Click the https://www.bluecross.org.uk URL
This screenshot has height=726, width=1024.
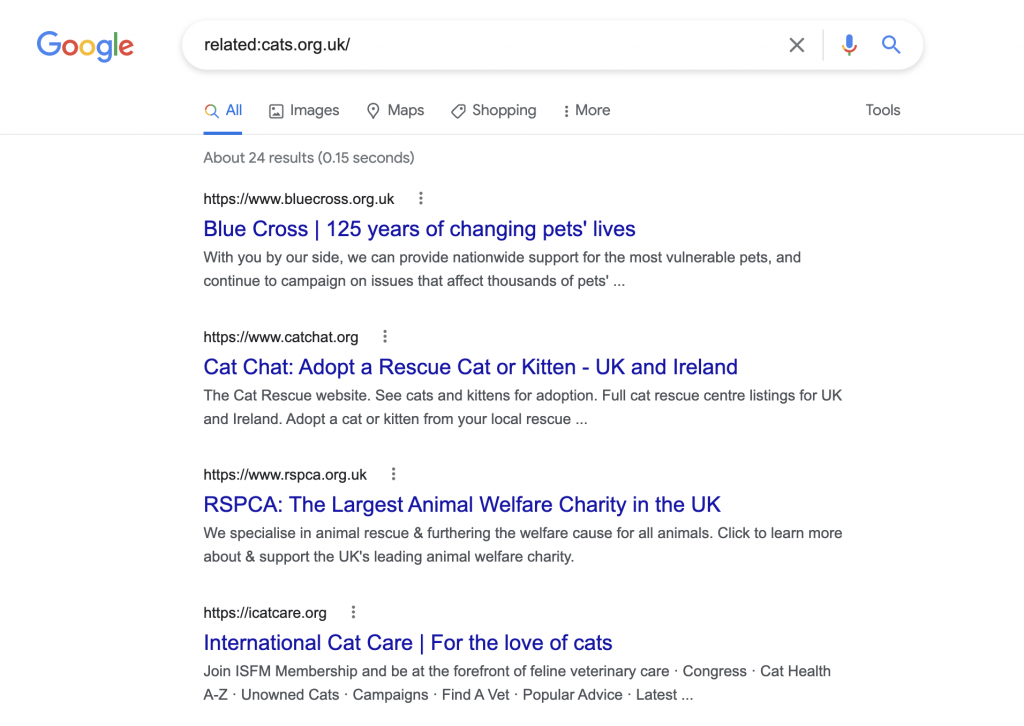pos(298,199)
